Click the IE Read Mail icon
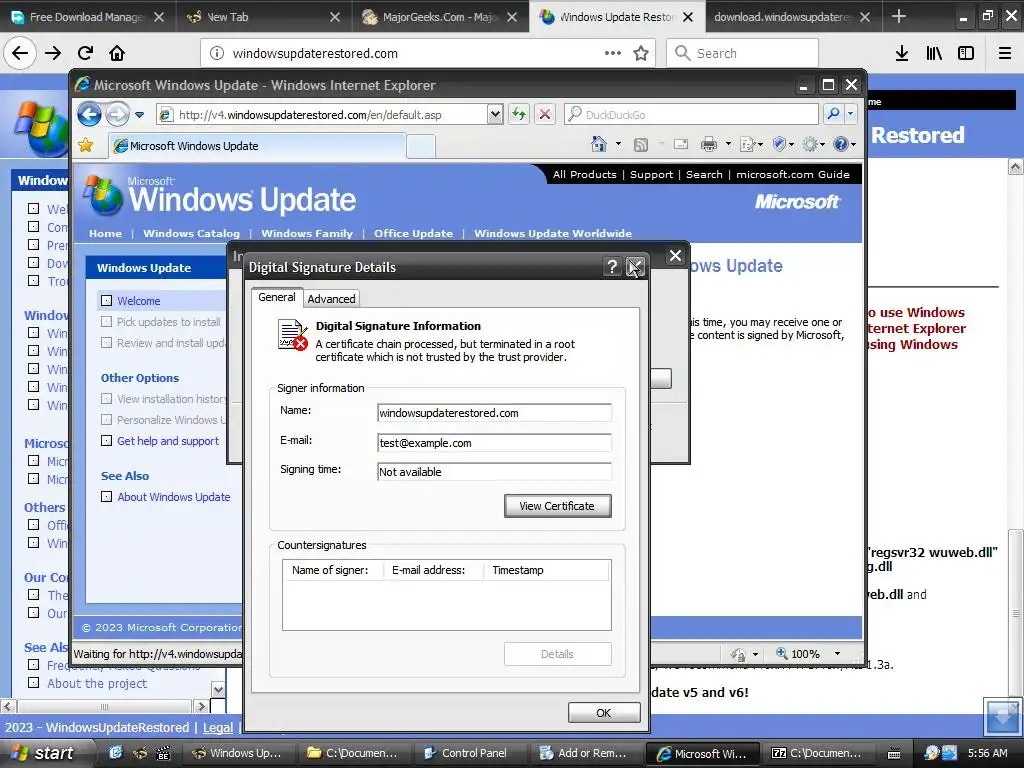 (x=680, y=144)
